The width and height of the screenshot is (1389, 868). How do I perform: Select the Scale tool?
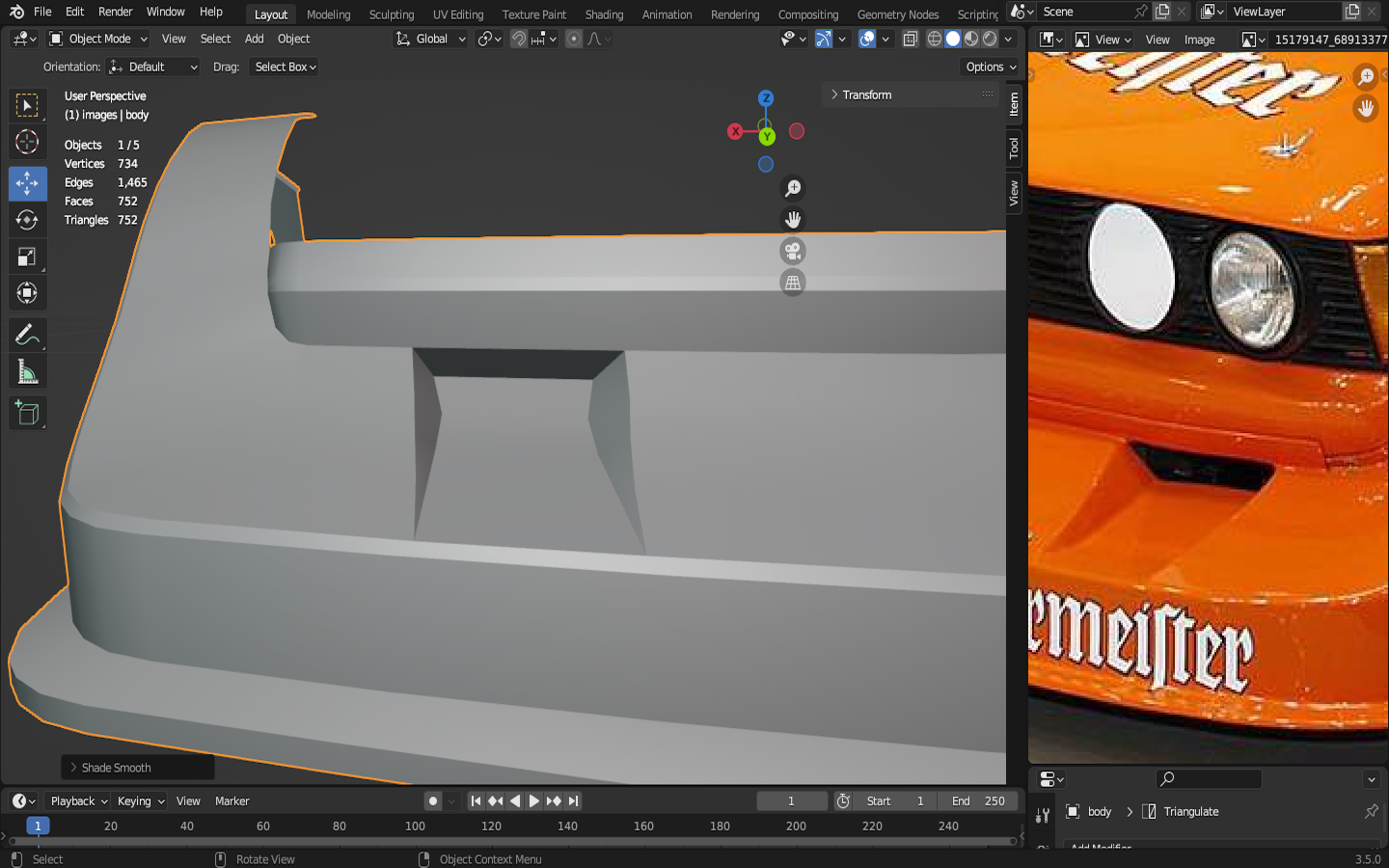coord(27,257)
